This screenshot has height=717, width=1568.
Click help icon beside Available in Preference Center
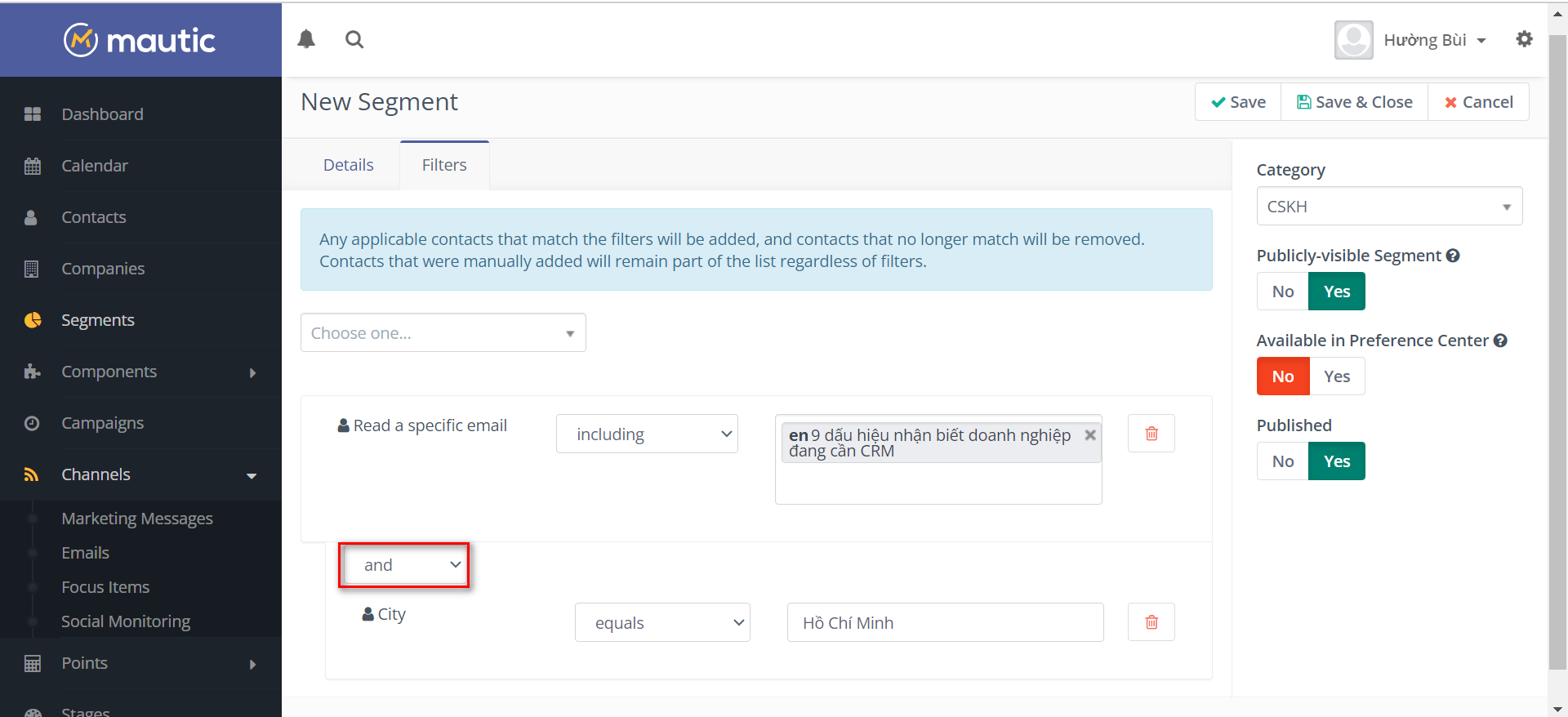pos(1500,341)
